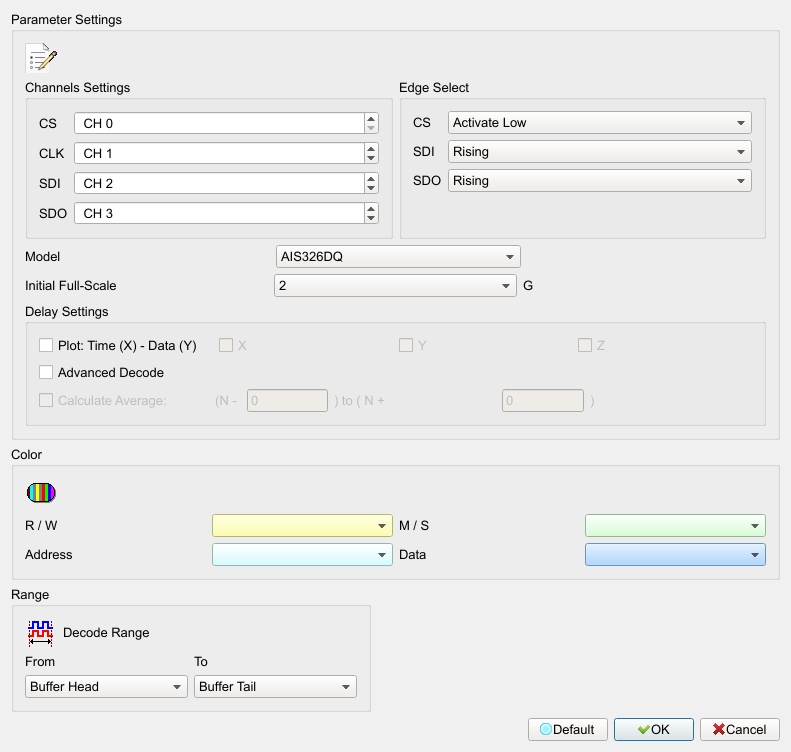Open the SDO Rising edge dropdown
The image size is (791, 752).
(600, 181)
